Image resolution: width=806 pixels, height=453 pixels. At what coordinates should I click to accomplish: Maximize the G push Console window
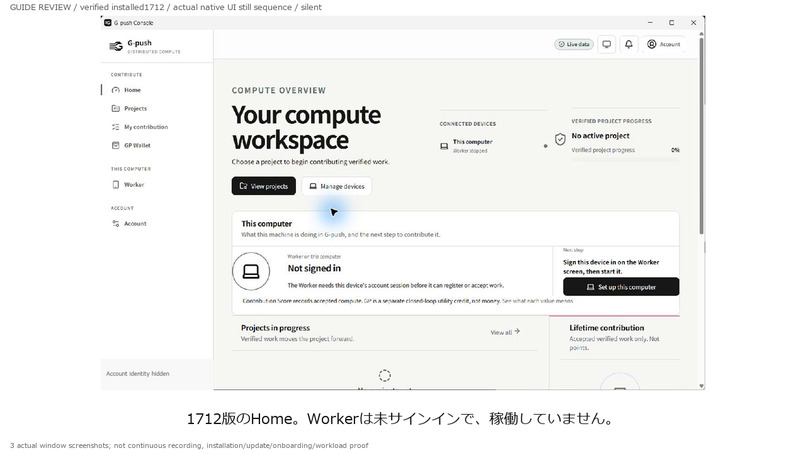pos(671,23)
